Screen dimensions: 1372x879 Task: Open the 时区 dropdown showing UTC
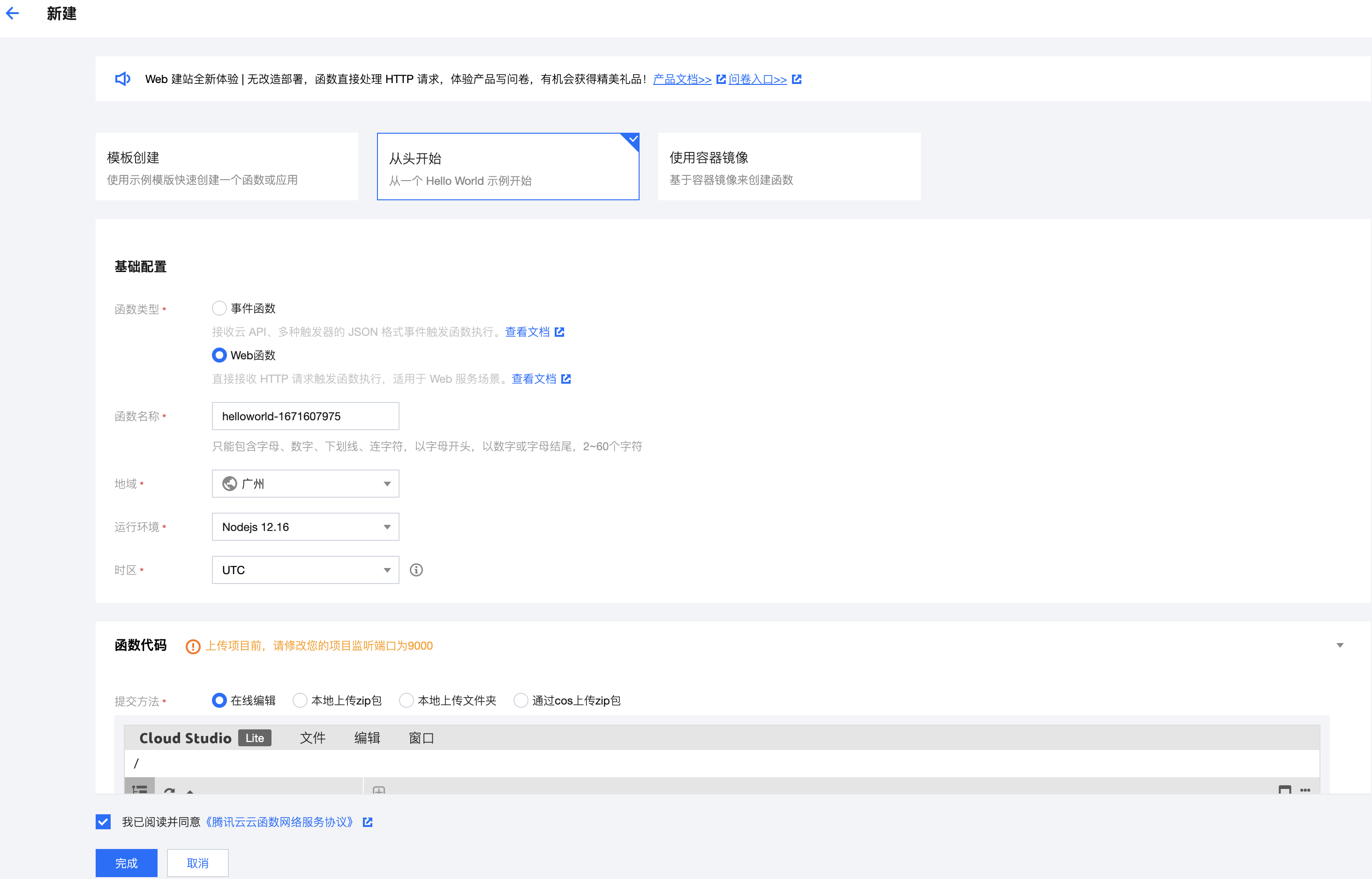[305, 569]
